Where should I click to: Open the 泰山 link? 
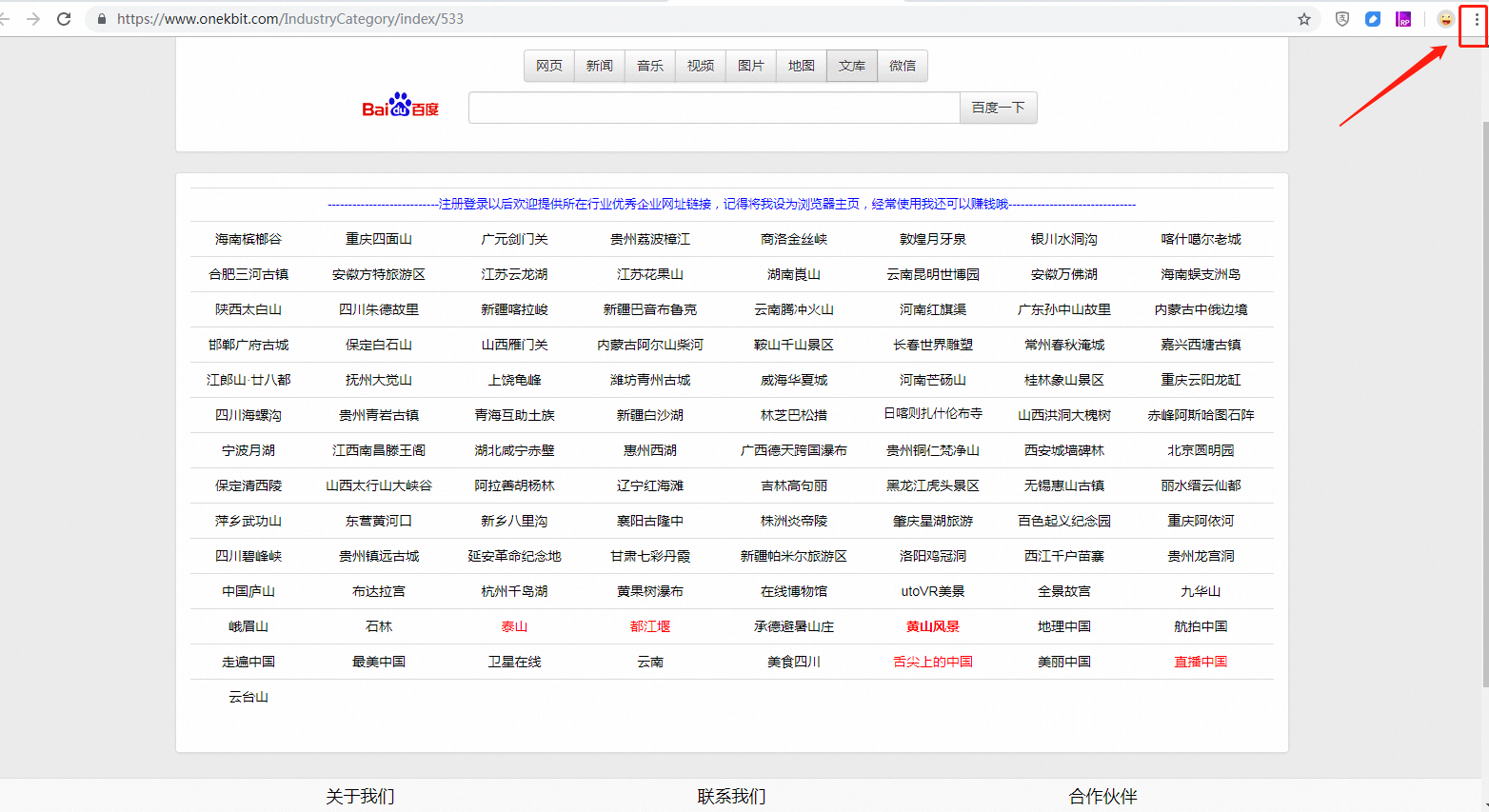(514, 626)
